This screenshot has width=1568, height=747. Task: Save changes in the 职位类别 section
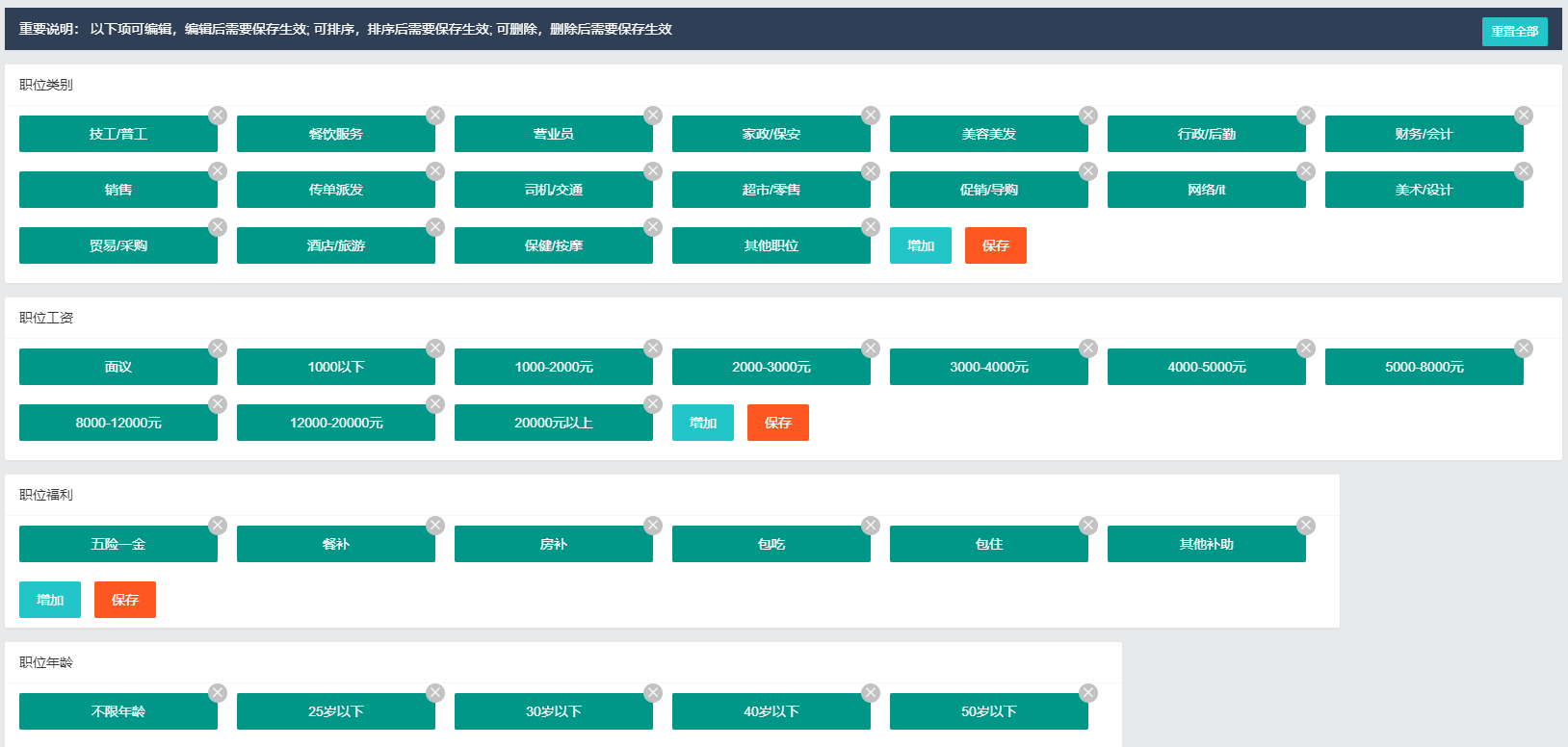pyautogui.click(x=995, y=245)
